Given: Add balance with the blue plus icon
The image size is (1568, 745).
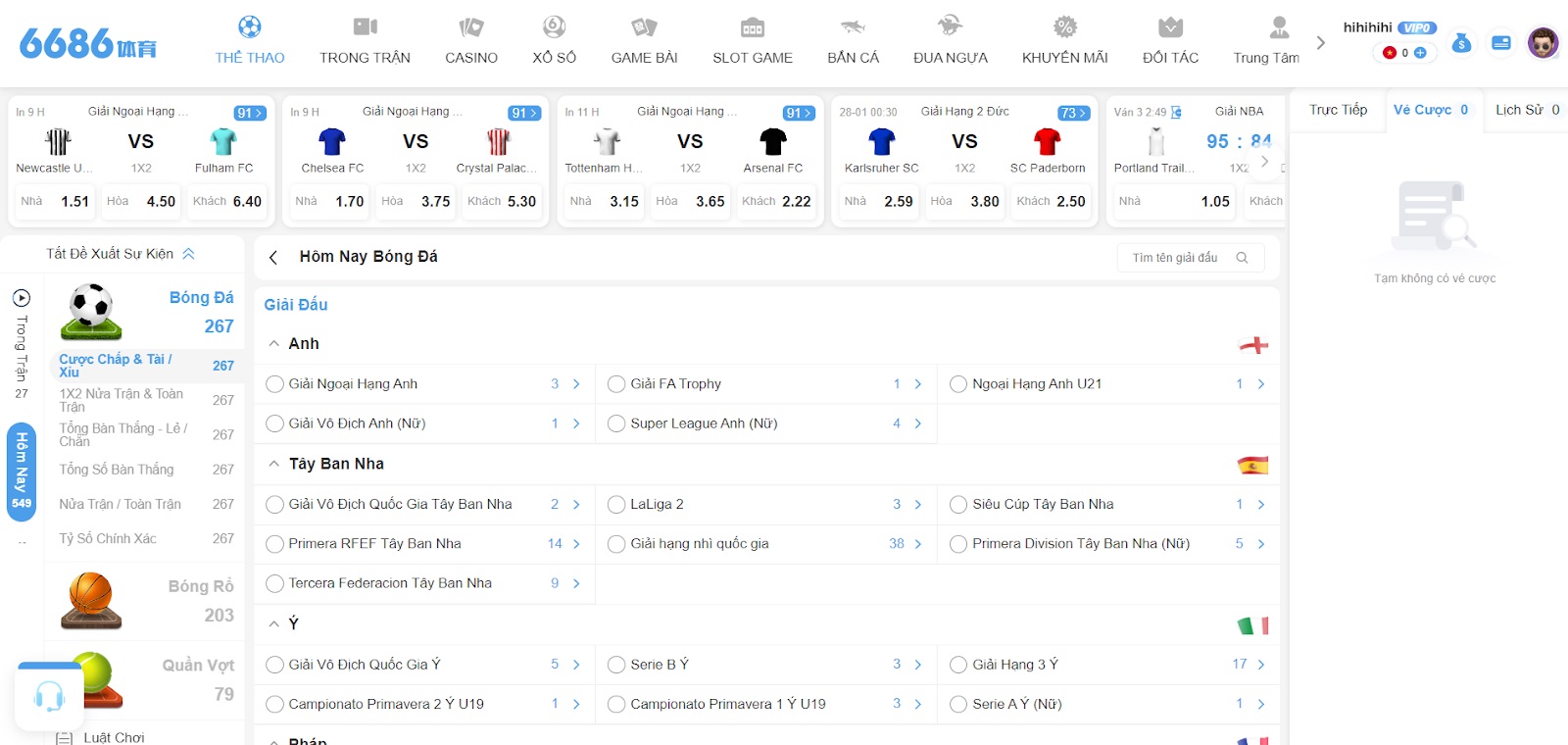Looking at the screenshot, I should (1420, 53).
